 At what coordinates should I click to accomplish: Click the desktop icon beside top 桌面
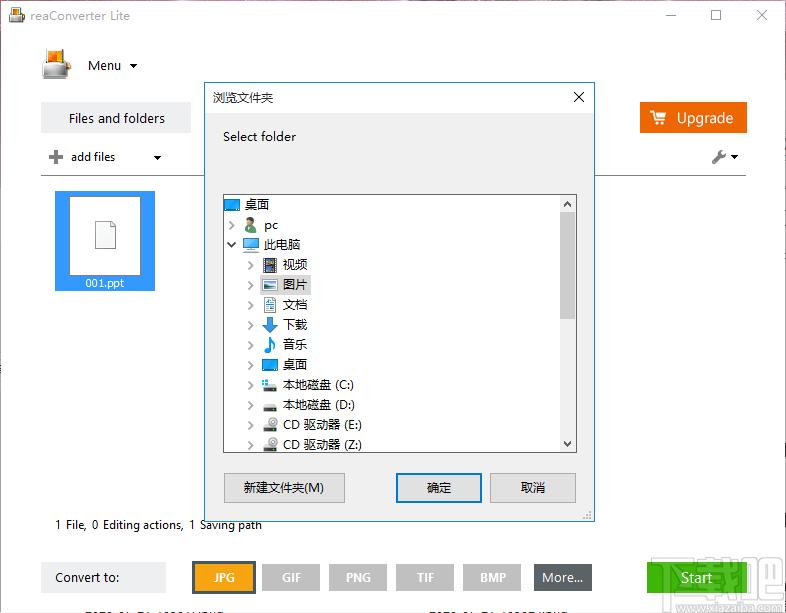tap(232, 205)
